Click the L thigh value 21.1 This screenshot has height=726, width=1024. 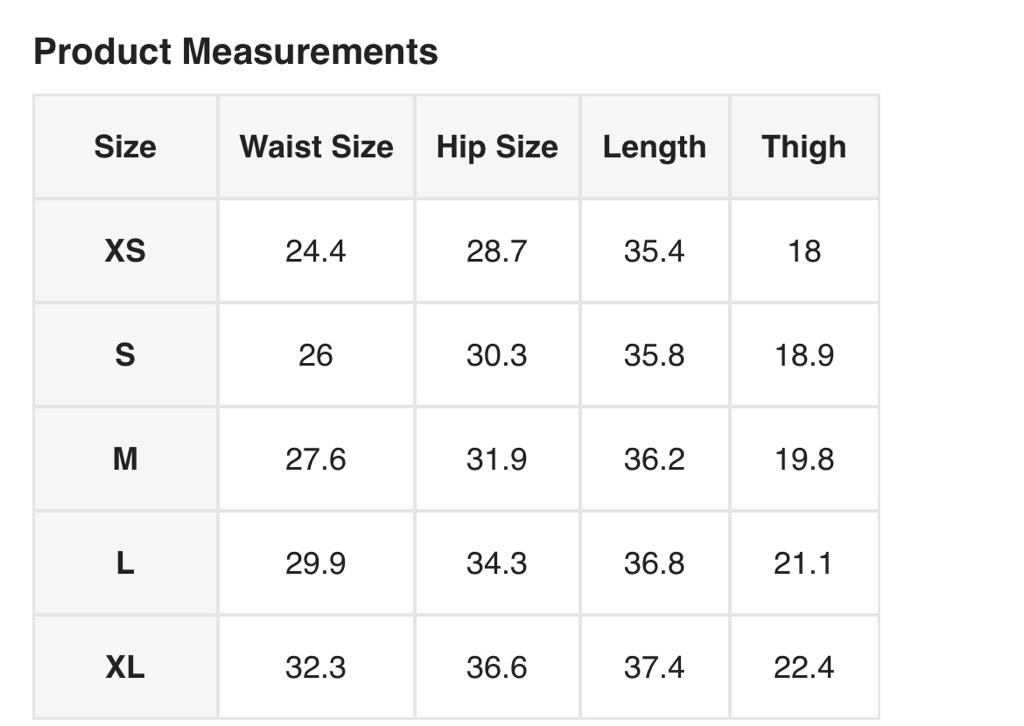(804, 563)
